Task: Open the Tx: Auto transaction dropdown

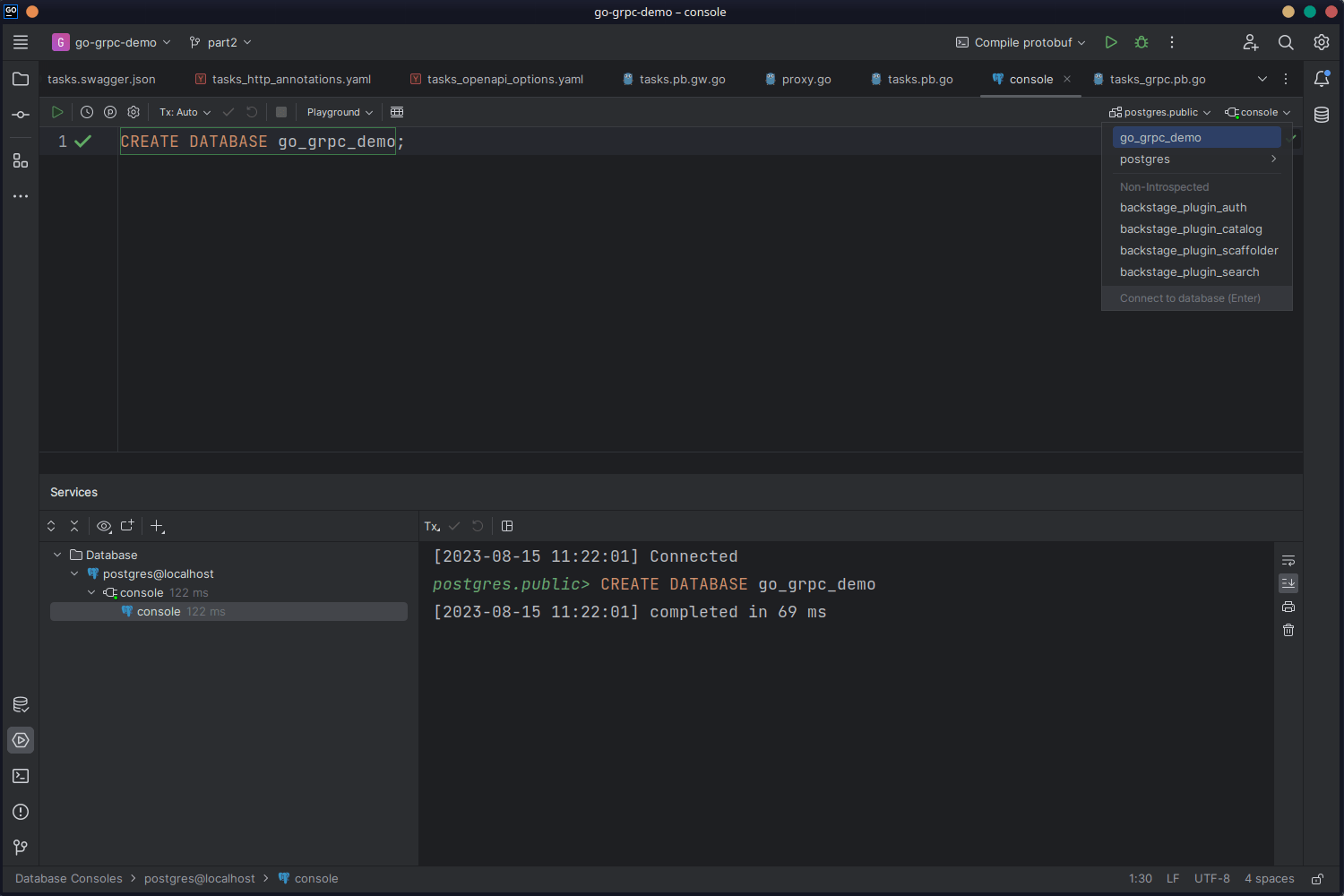Action: pyautogui.click(x=185, y=112)
